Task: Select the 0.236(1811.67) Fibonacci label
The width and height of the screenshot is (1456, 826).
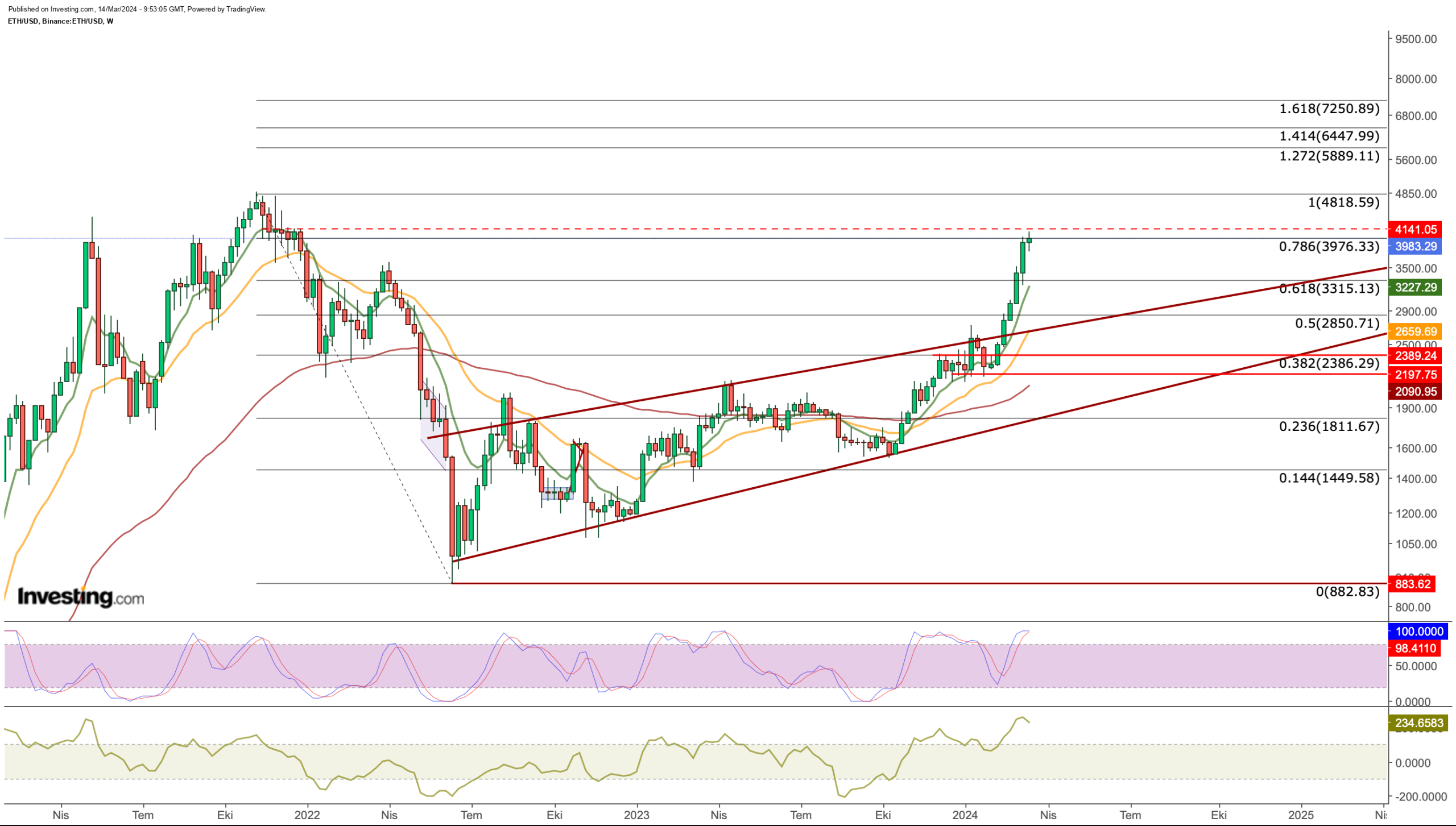Action: pos(1329,426)
